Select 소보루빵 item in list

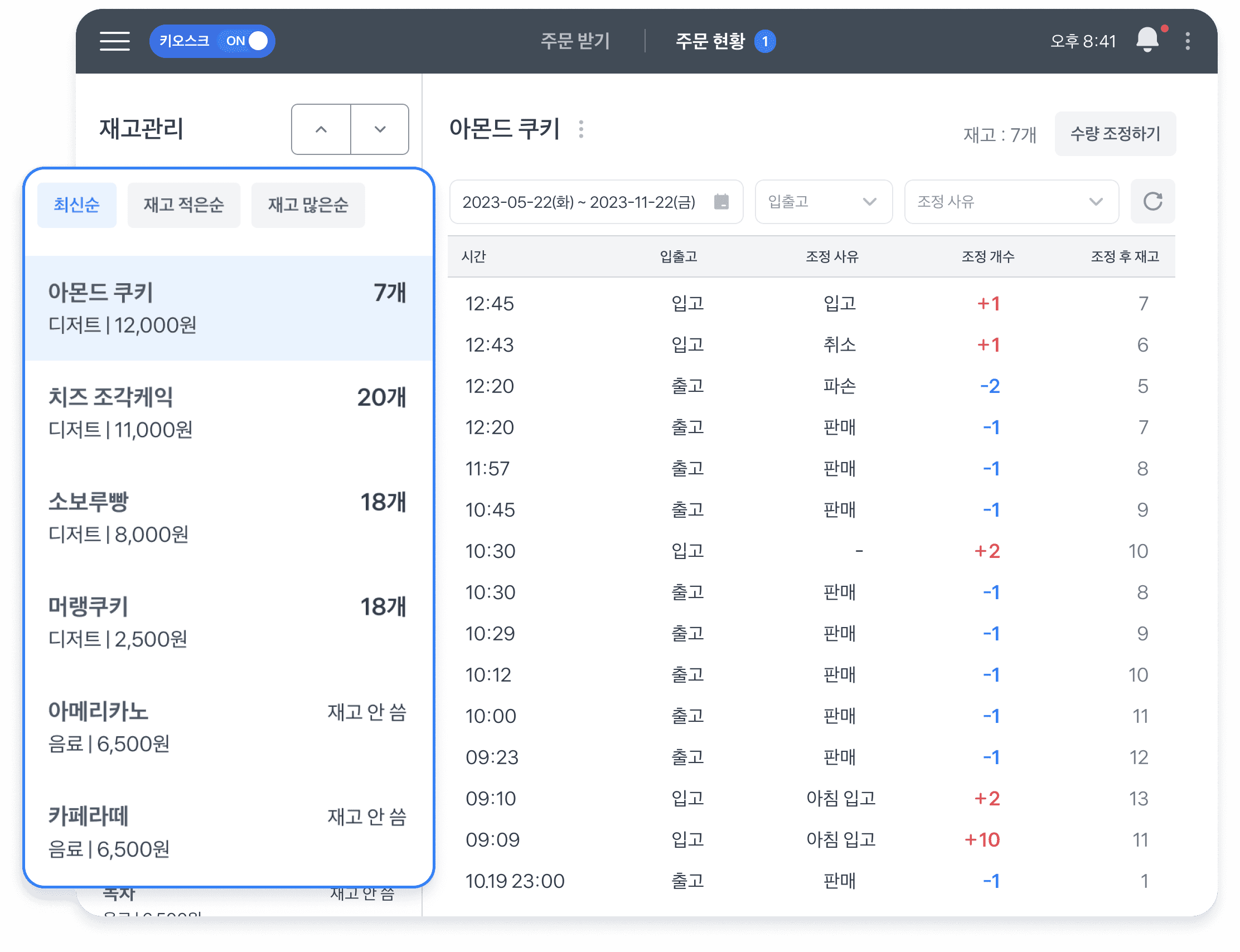227,517
